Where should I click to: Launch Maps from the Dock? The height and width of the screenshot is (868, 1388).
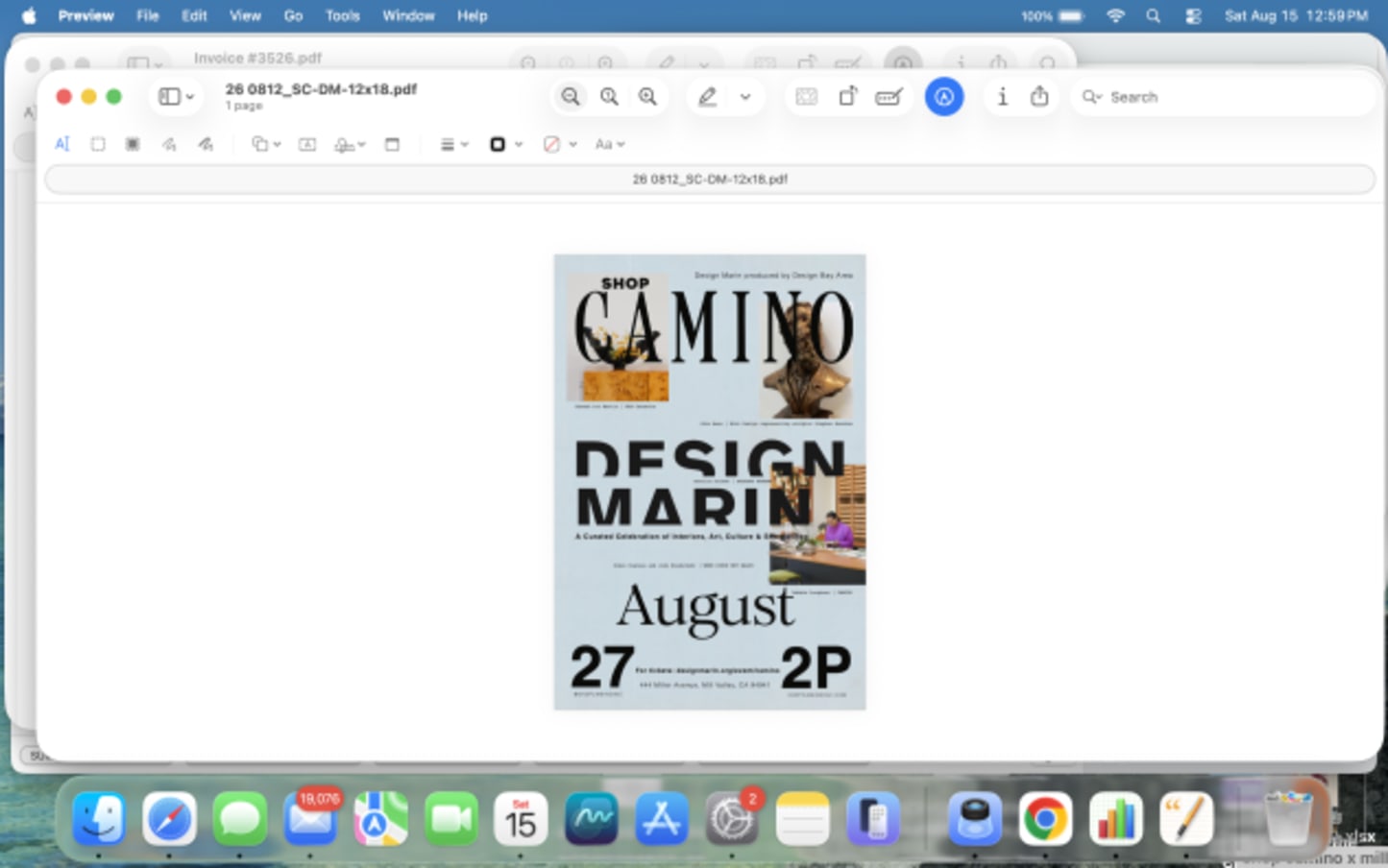pyautogui.click(x=380, y=819)
